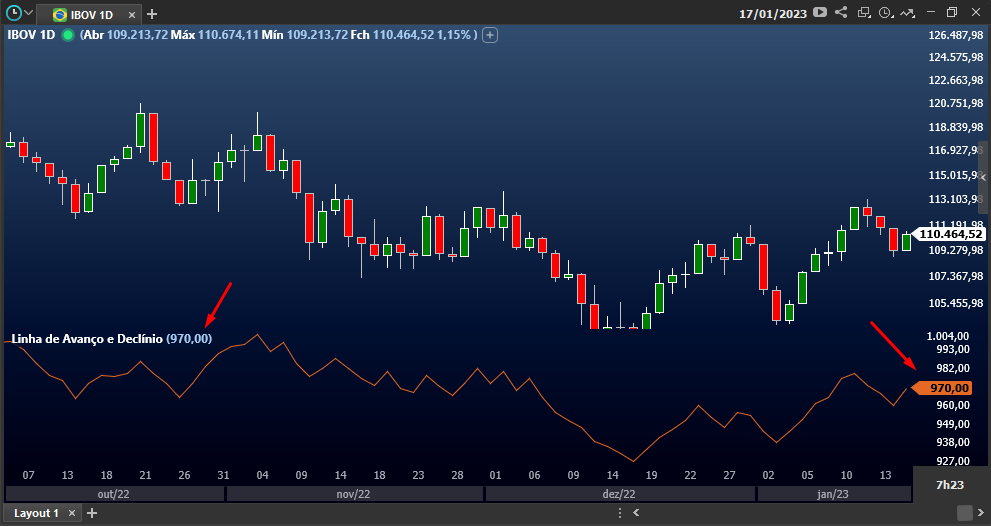Open the indicators chart-line dropdown

(908, 12)
